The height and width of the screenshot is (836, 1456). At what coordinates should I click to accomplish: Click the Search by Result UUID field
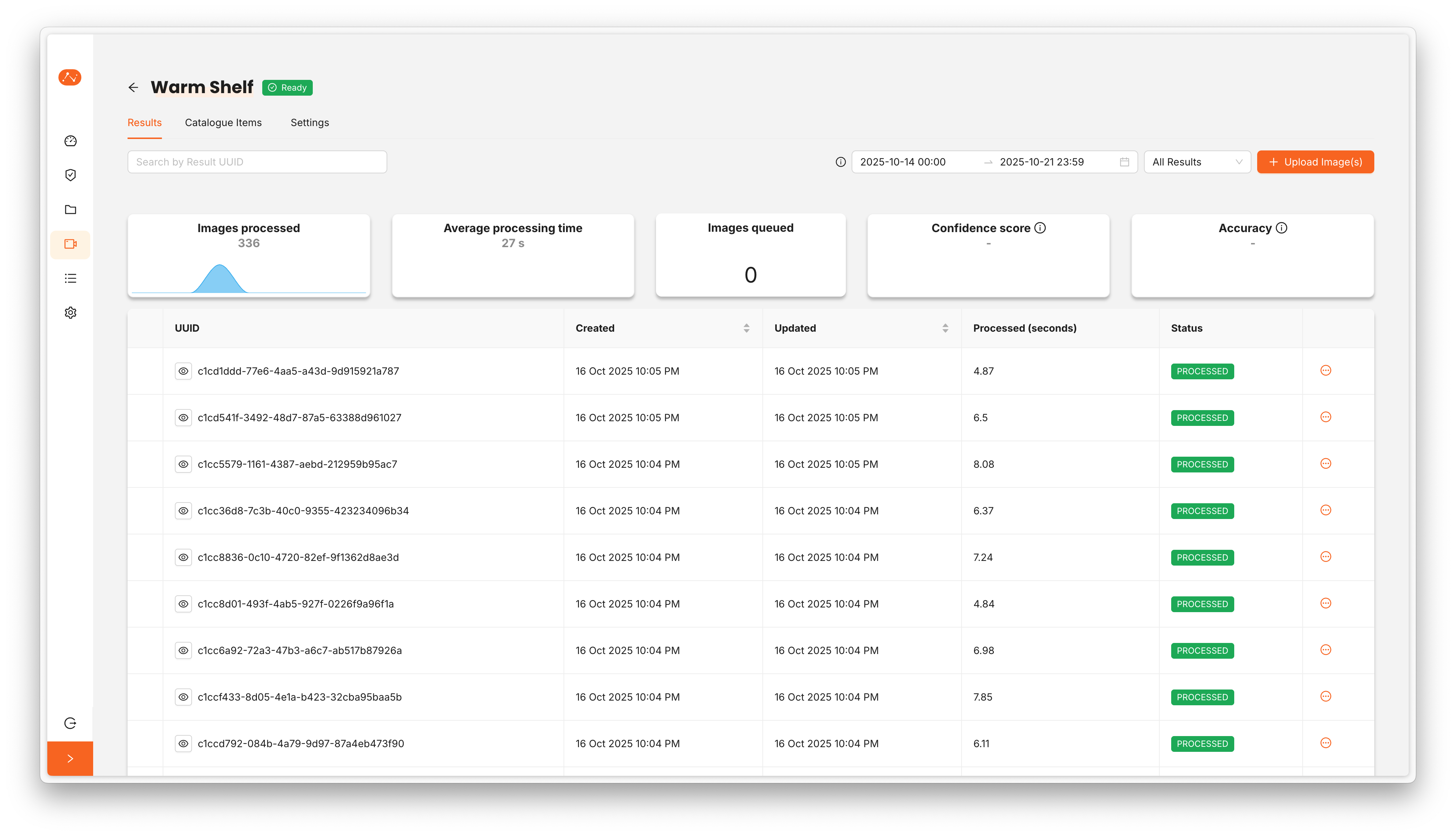coord(257,162)
